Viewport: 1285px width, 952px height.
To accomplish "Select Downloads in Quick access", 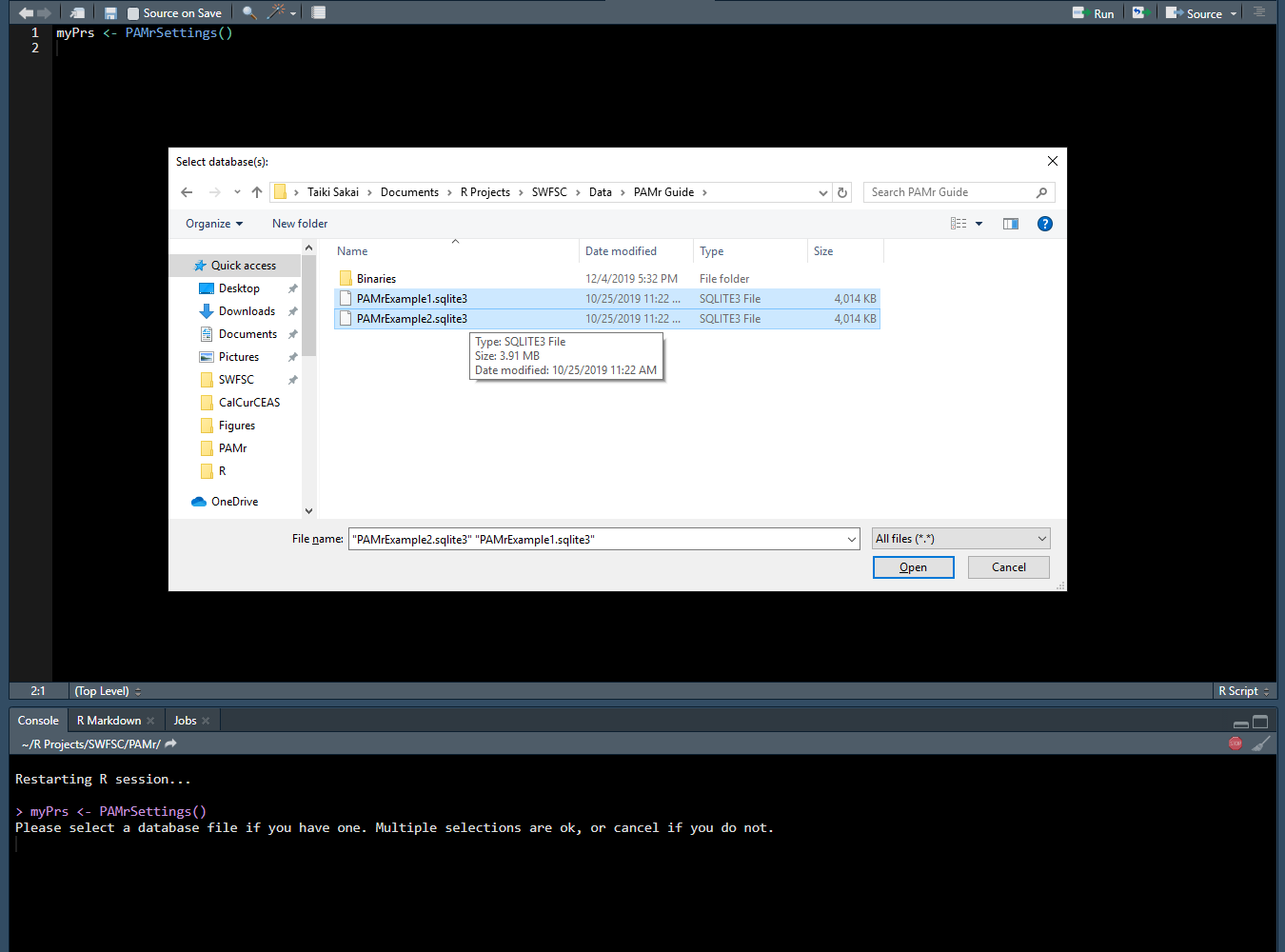I will pyautogui.click(x=247, y=311).
